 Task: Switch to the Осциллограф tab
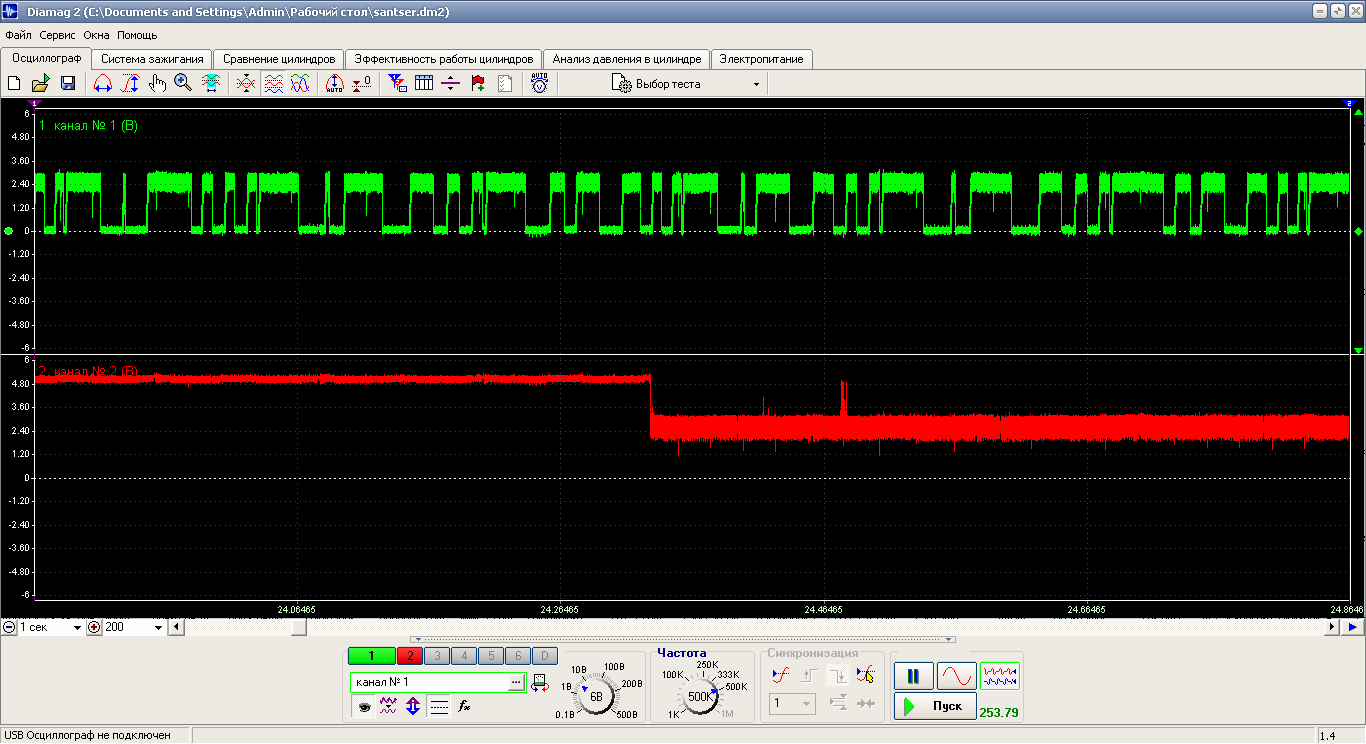pyautogui.click(x=47, y=58)
